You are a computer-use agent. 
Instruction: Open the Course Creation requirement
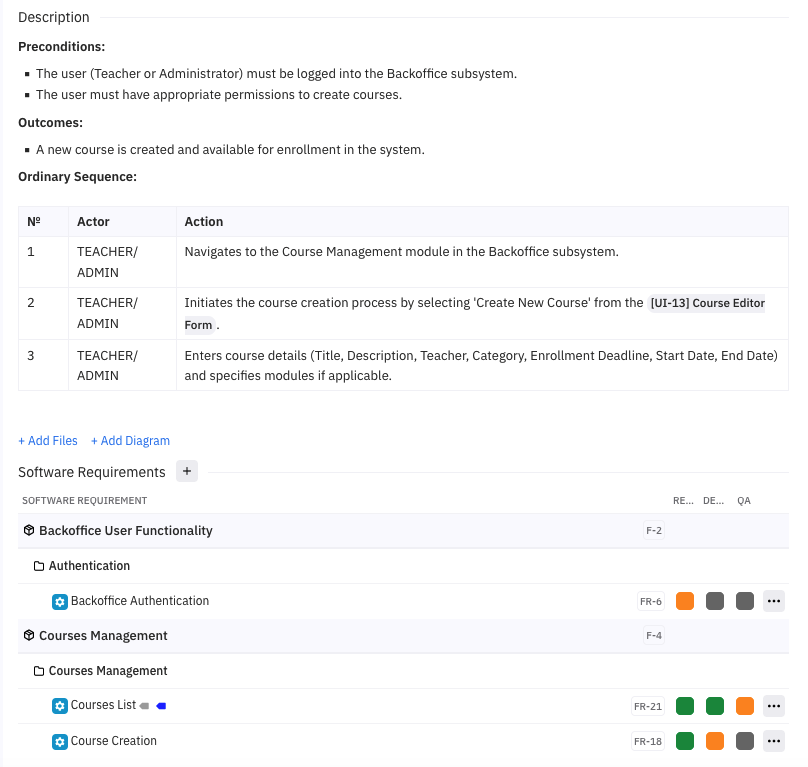[113, 741]
